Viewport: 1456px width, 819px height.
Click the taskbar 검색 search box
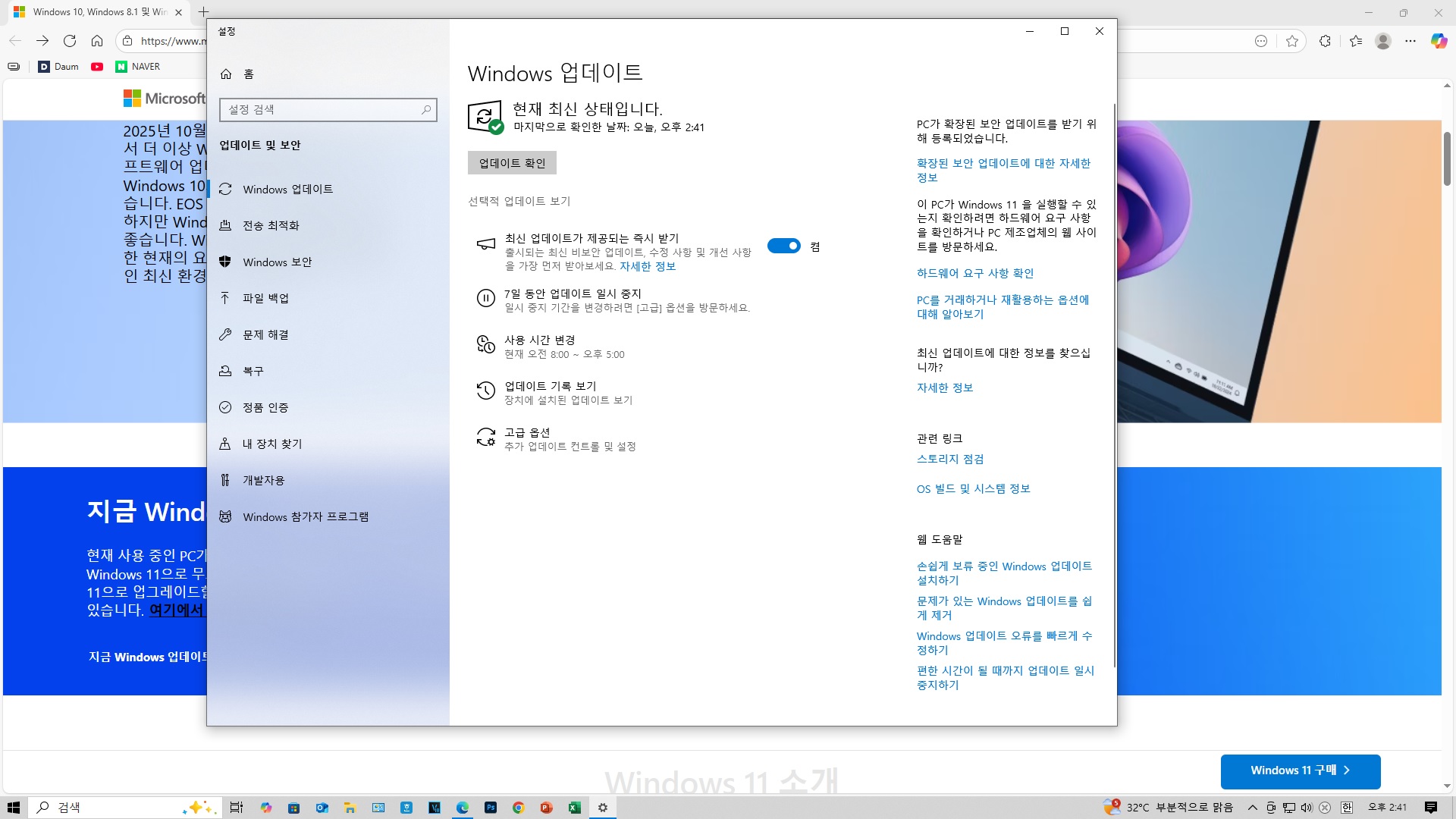tap(126, 808)
